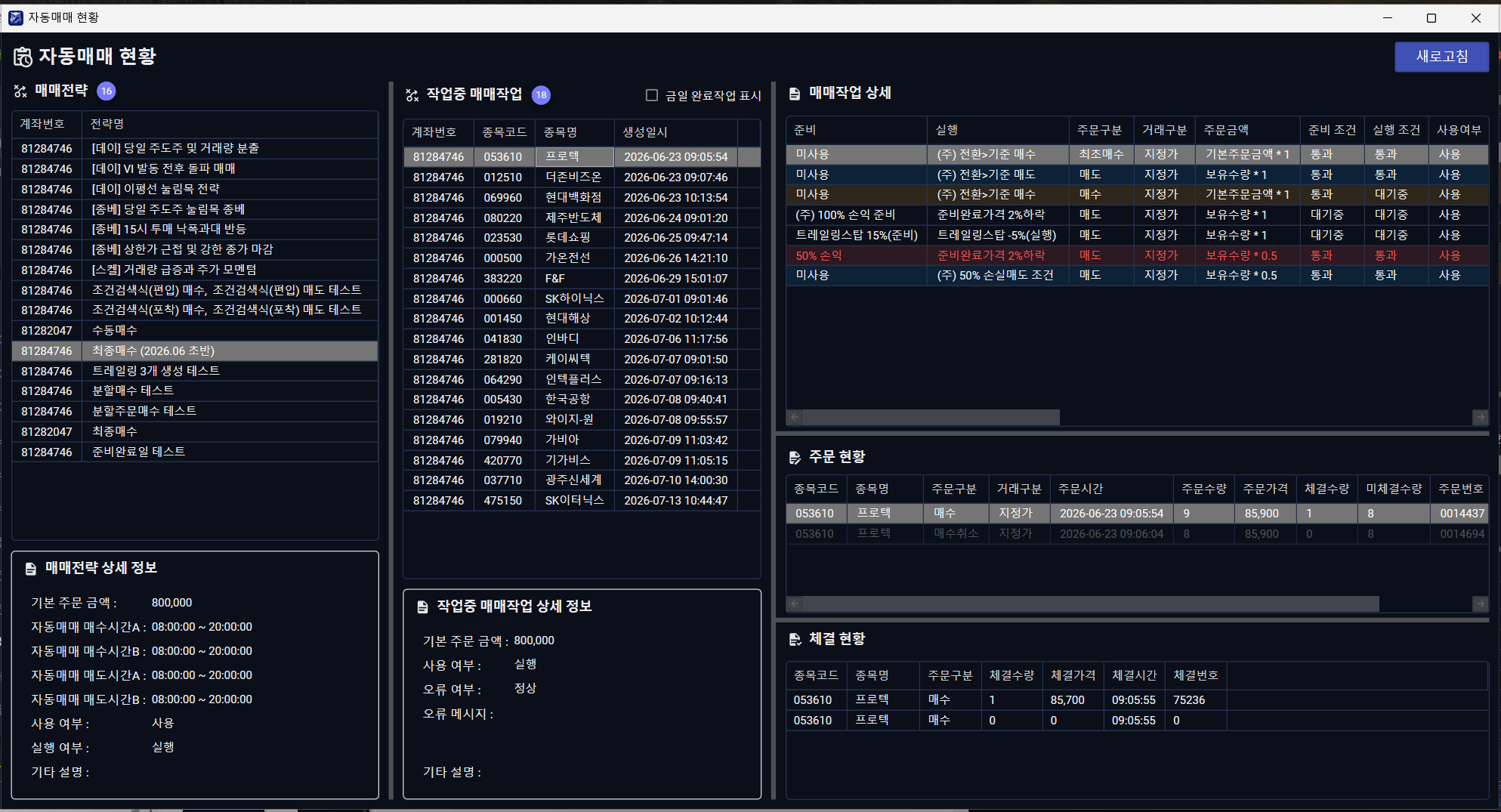Select strategy [데이] 당일 주도주 및 거래량 분출
This screenshot has width=1501, height=812.
coord(195,149)
